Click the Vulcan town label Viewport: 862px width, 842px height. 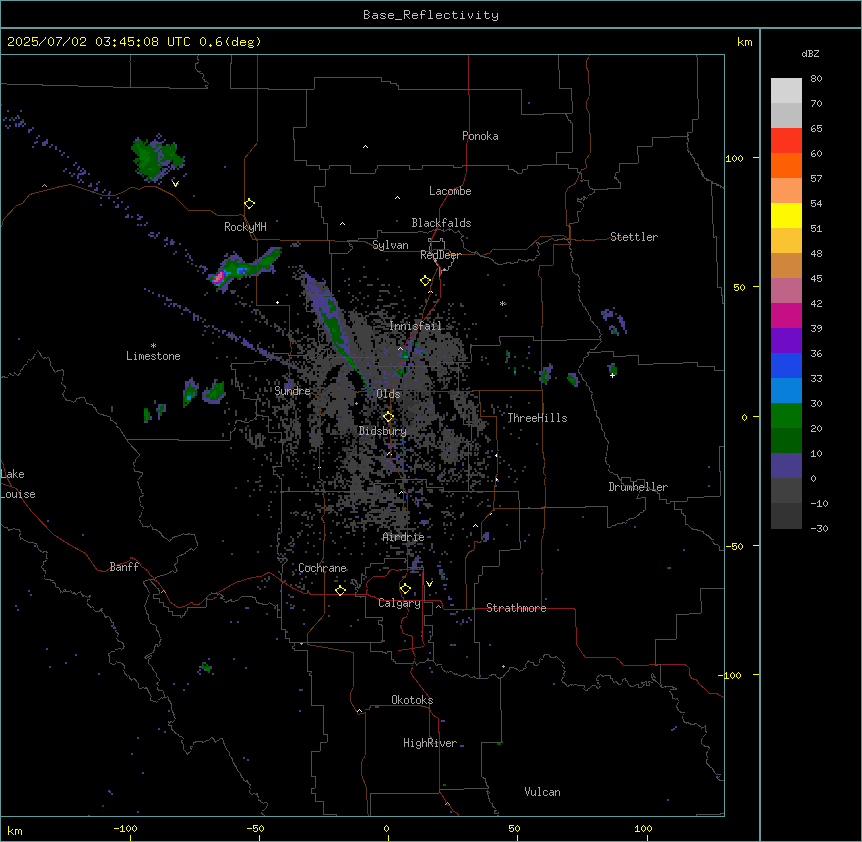point(542,792)
